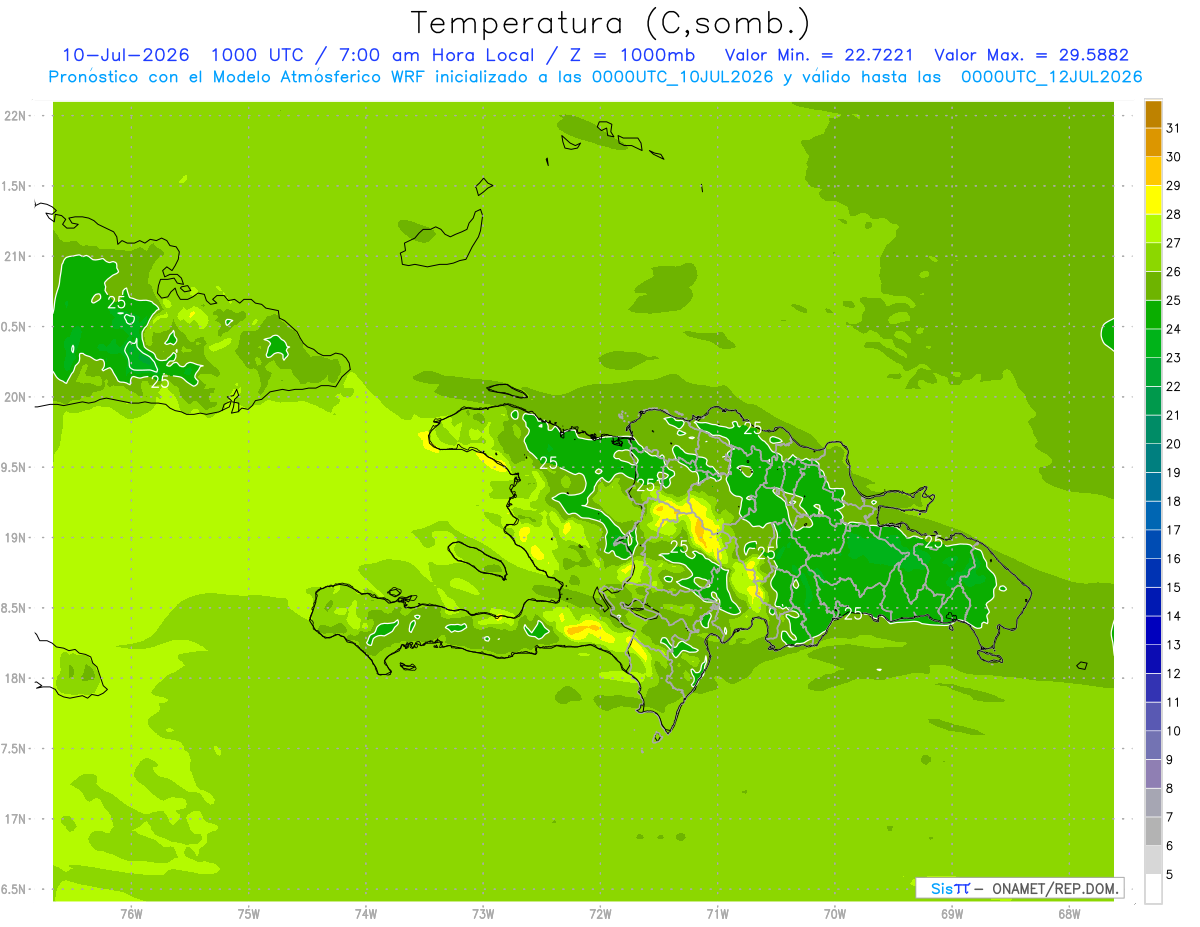
Task: Click value 15 on the color scale
Action: coord(1174,587)
